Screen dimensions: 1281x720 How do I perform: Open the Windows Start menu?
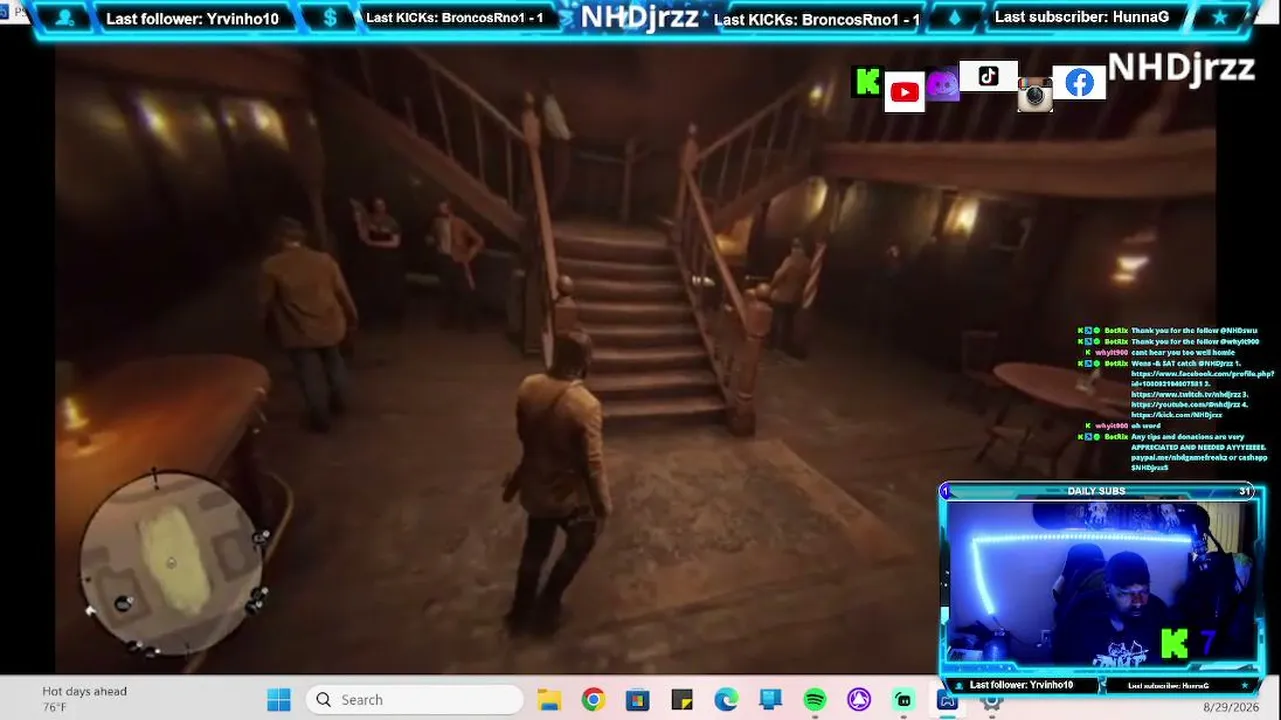[x=279, y=700]
